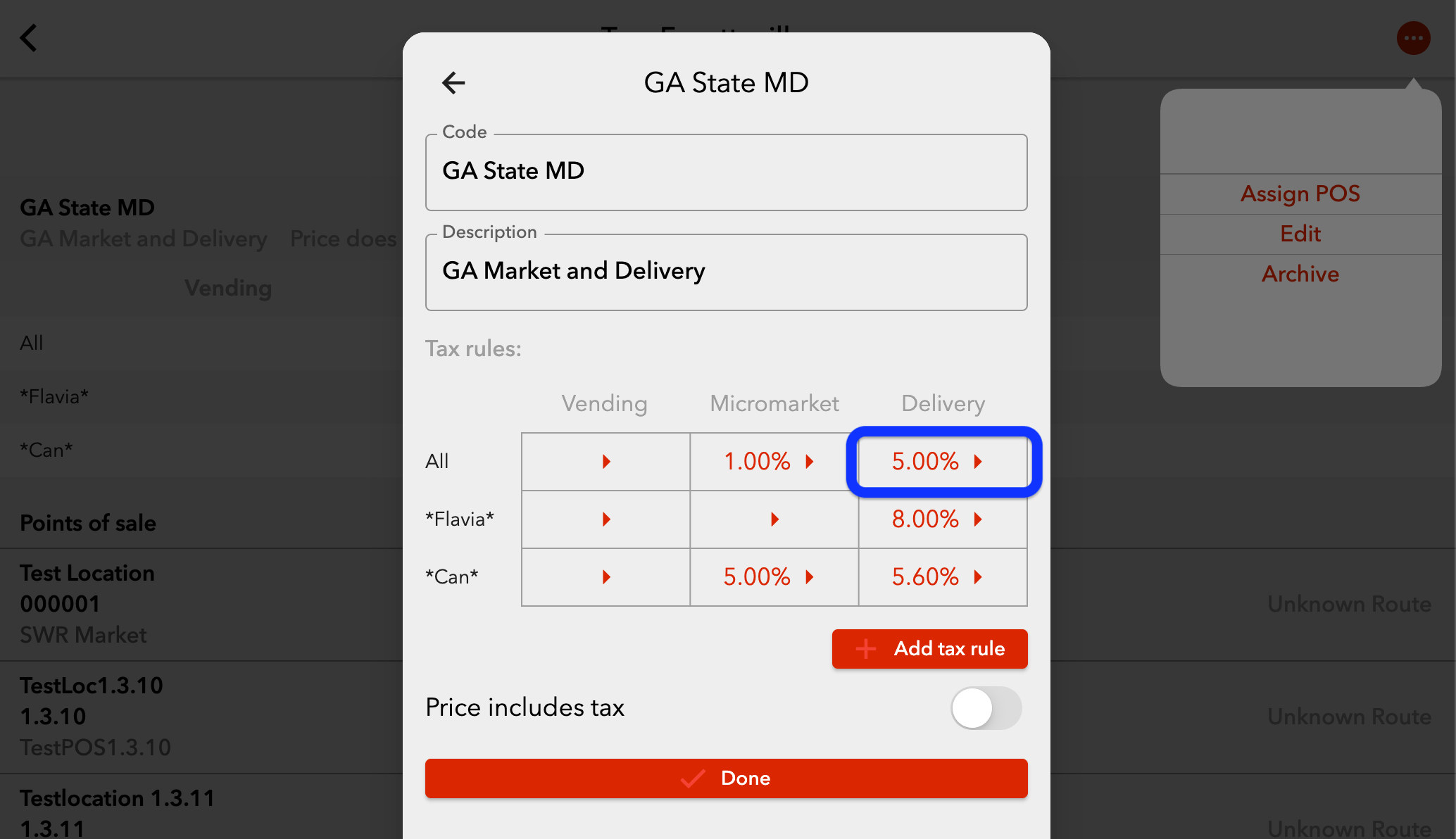Click the plus icon on Add tax rule
Viewport: 1456px width, 839px height.
tap(865, 648)
